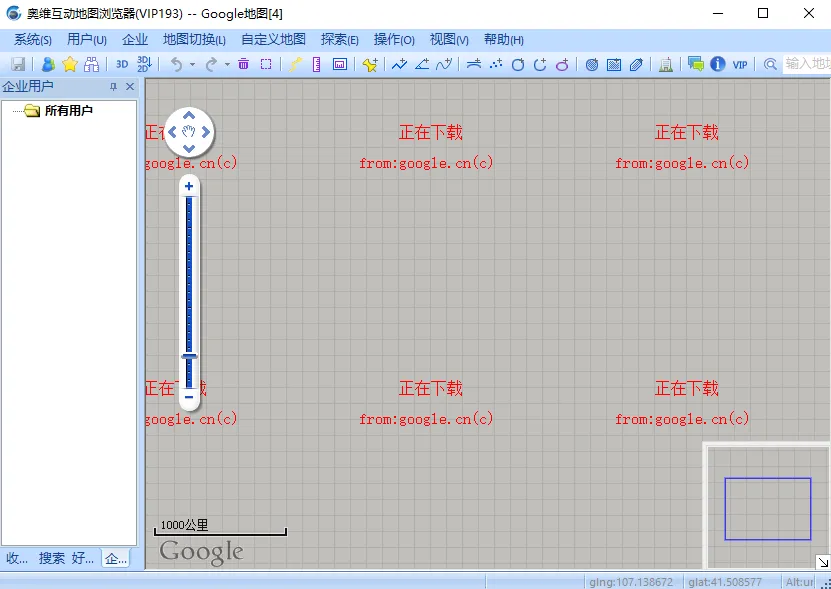Open the 自定义地图 menu

point(273,40)
